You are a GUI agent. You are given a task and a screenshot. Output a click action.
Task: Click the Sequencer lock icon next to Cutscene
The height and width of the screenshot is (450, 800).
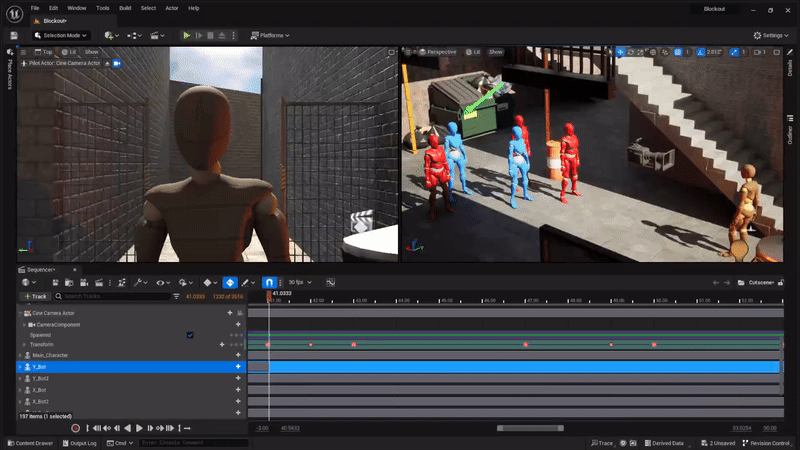(780, 283)
